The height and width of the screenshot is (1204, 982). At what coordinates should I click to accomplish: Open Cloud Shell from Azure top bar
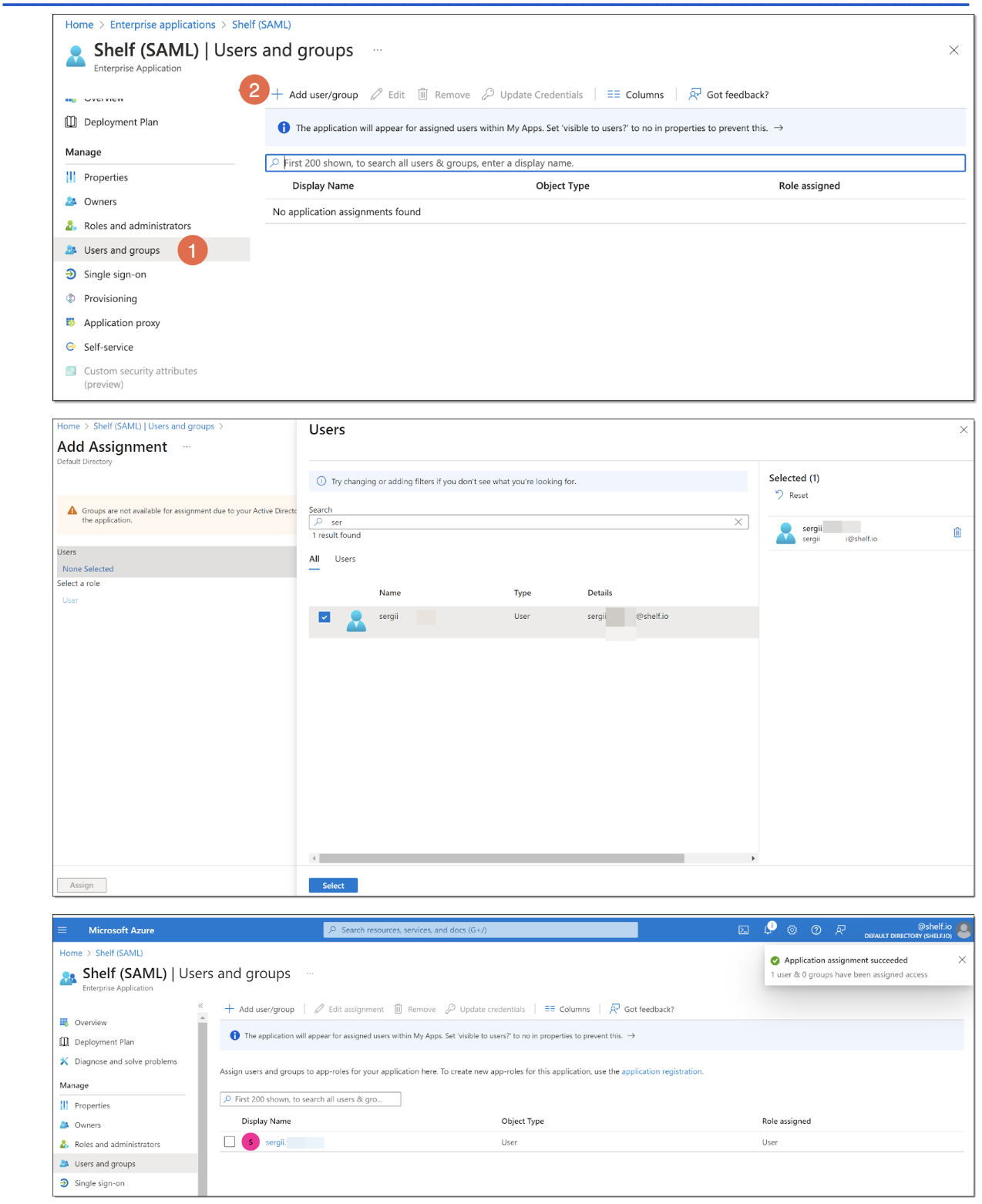click(744, 930)
